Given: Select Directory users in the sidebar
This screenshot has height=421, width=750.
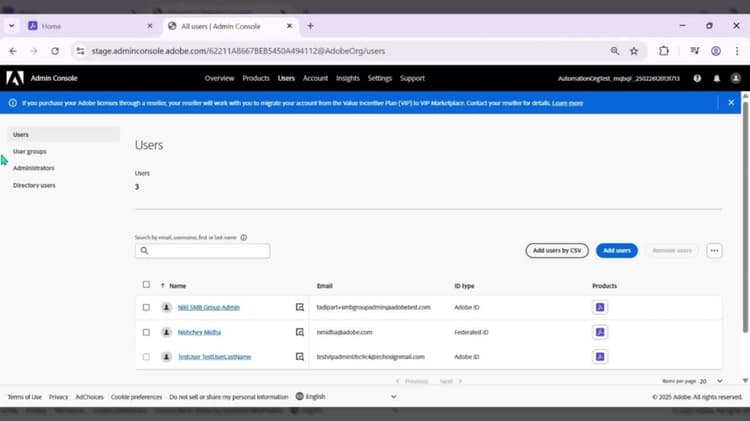Looking at the screenshot, I should (34, 185).
